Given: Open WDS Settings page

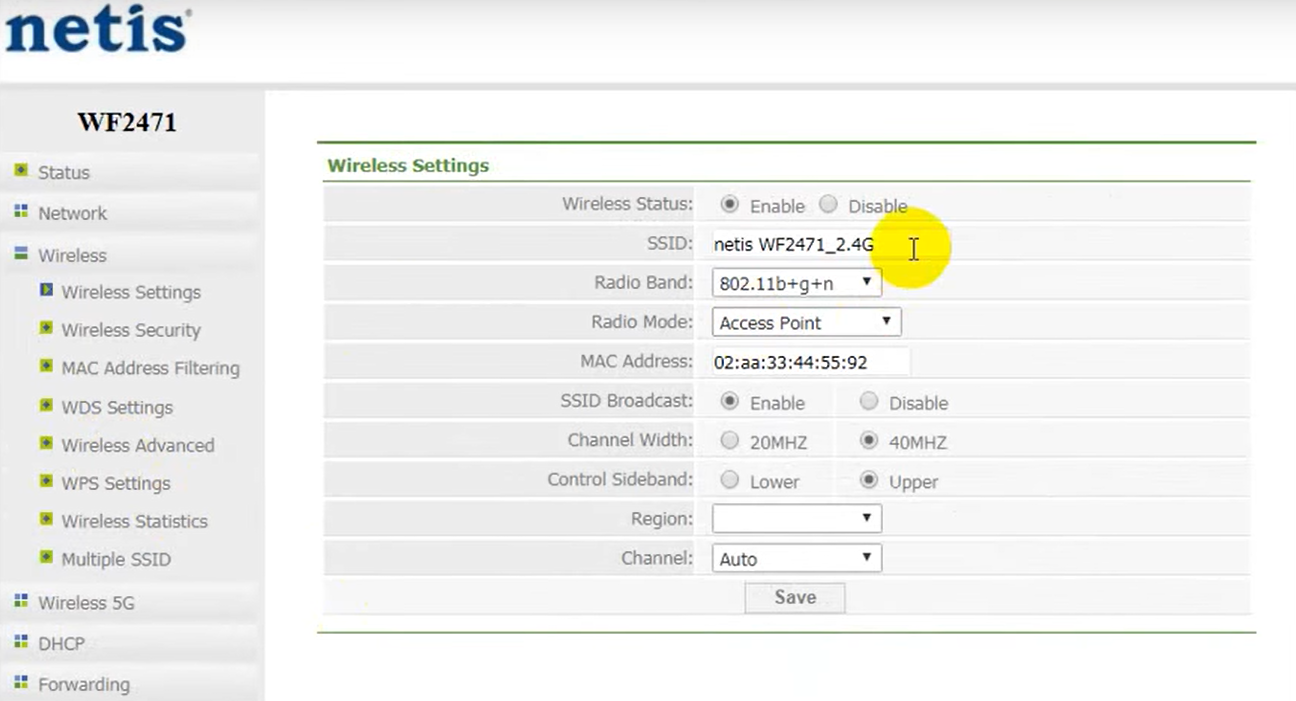Looking at the screenshot, I should (117, 407).
